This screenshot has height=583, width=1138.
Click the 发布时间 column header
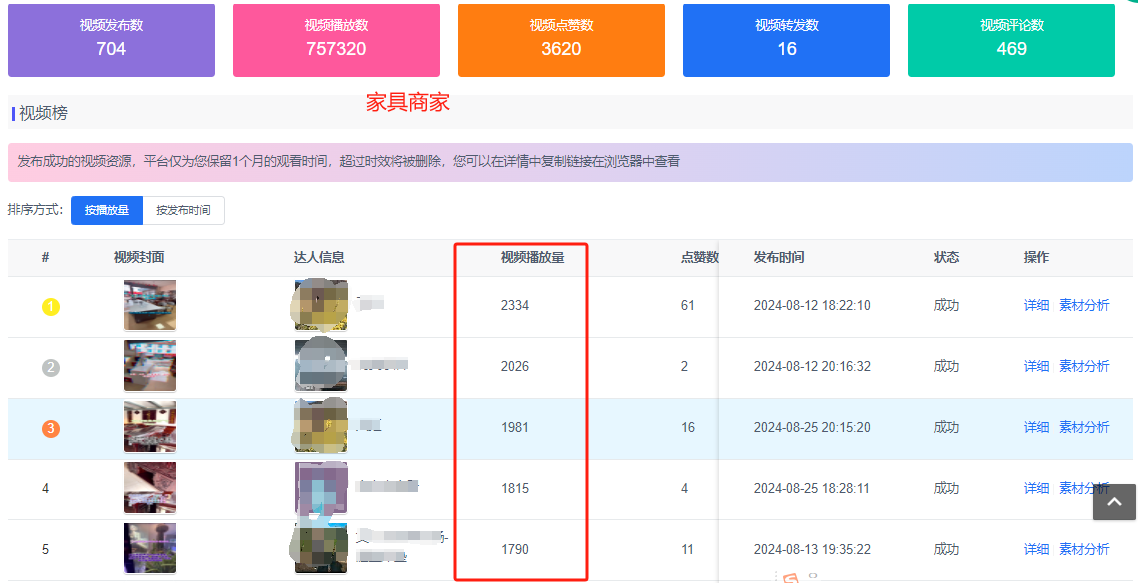[x=778, y=257]
